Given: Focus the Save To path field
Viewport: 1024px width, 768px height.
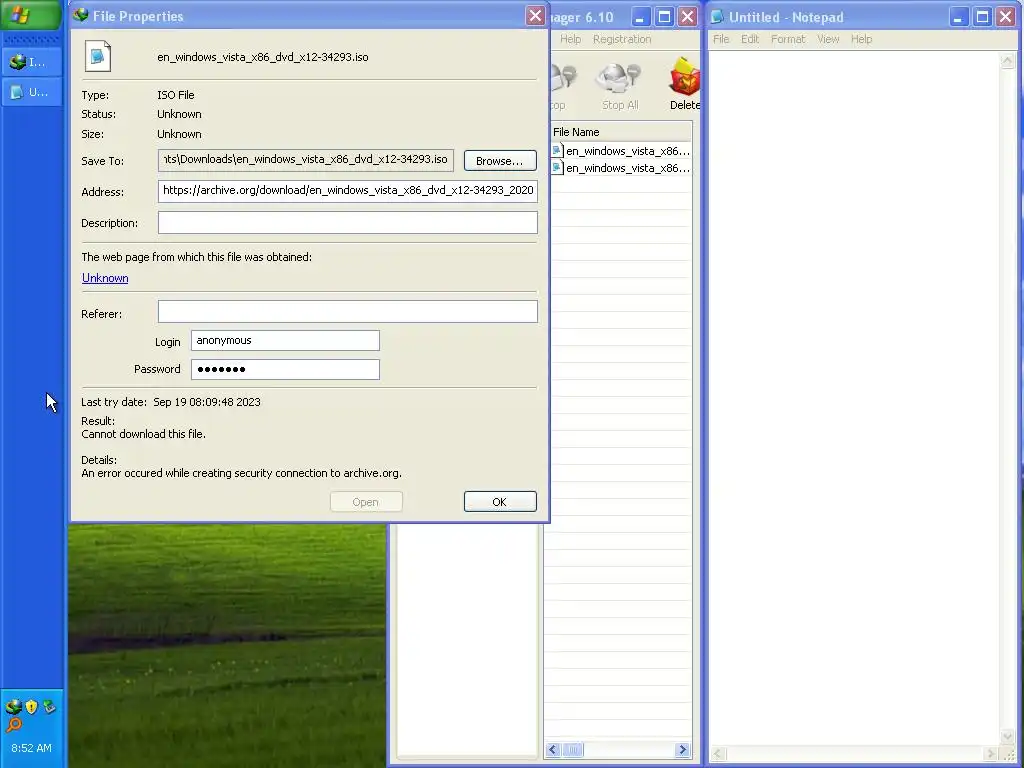Looking at the screenshot, I should click(x=306, y=160).
